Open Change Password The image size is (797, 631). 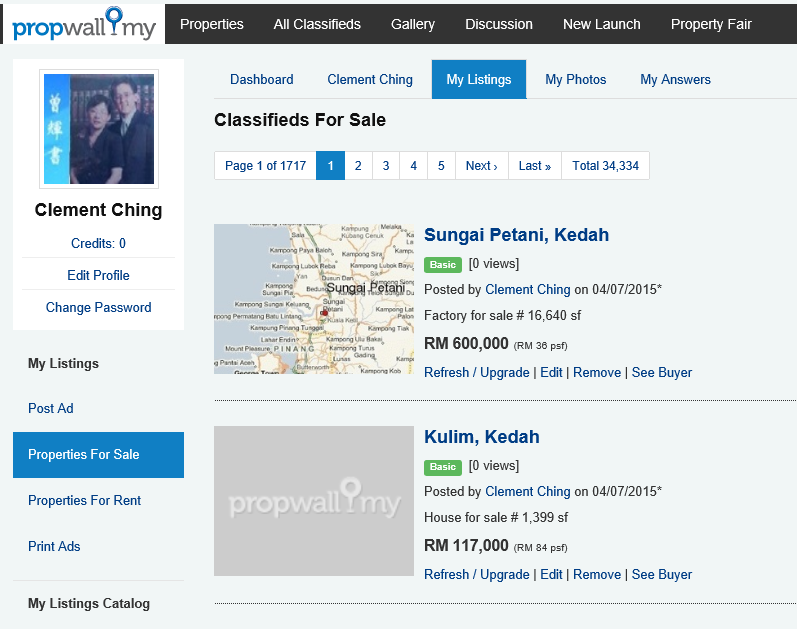pos(99,308)
